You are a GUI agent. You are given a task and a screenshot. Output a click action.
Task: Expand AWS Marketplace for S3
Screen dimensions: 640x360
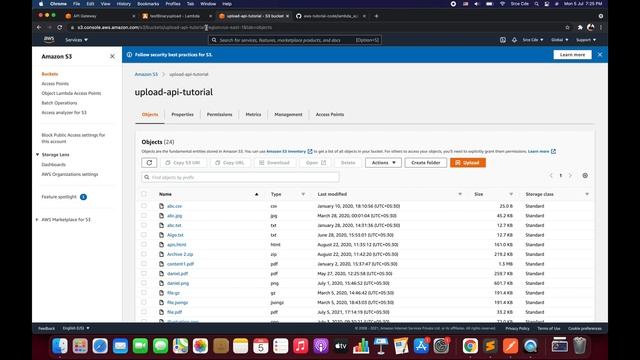pyautogui.click(x=37, y=220)
